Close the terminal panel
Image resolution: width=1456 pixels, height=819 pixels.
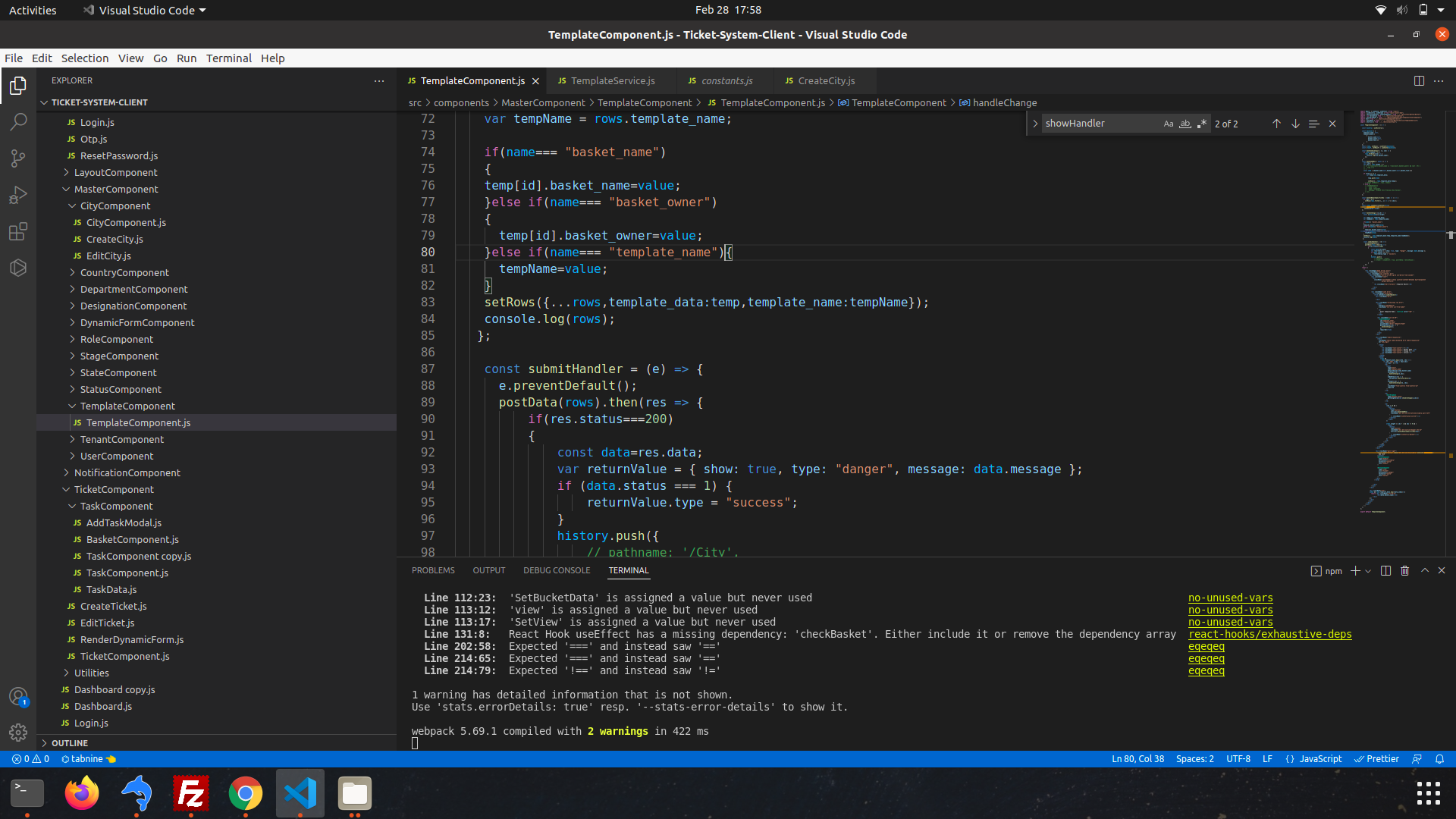coord(1442,570)
